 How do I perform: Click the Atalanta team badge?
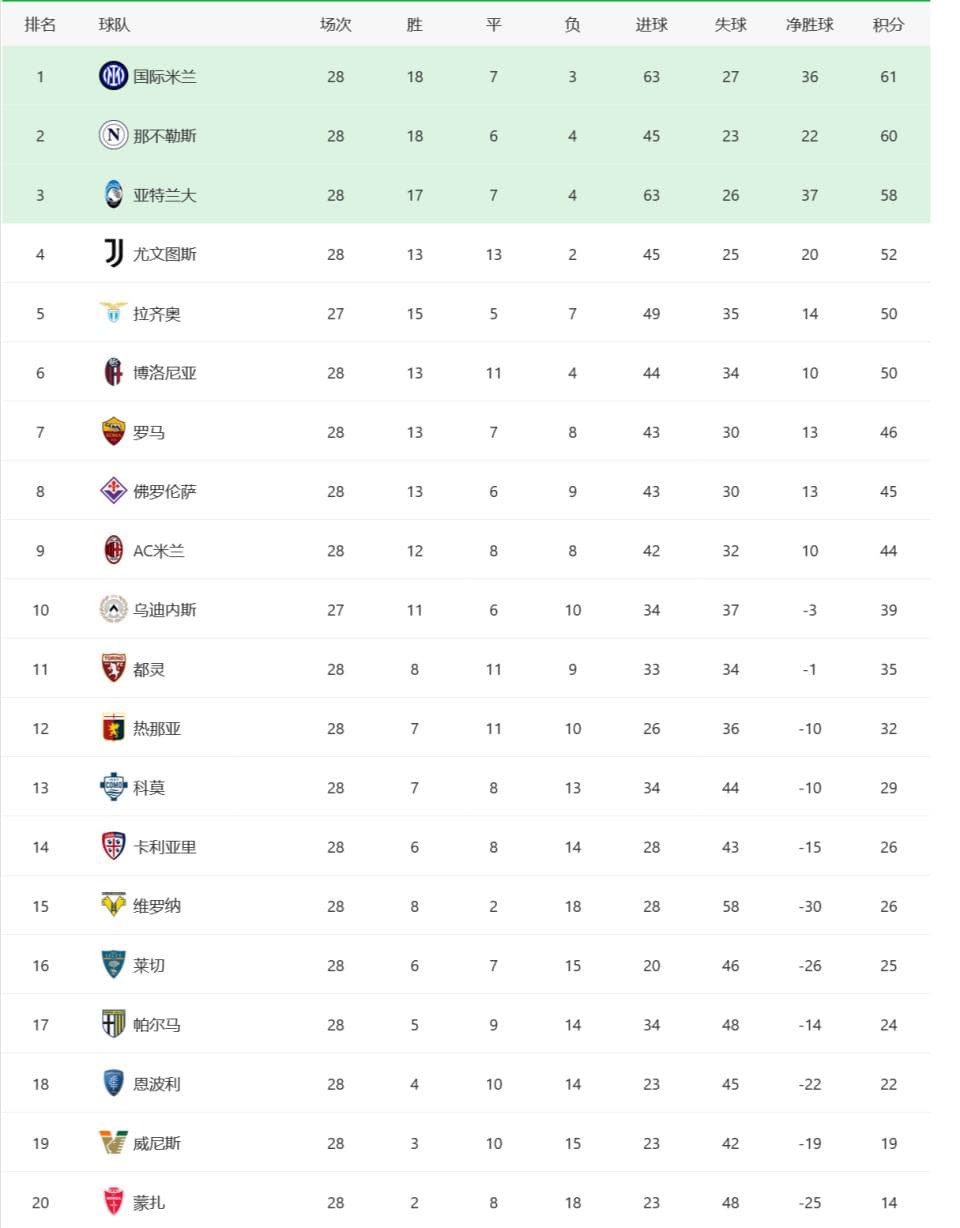click(x=113, y=195)
